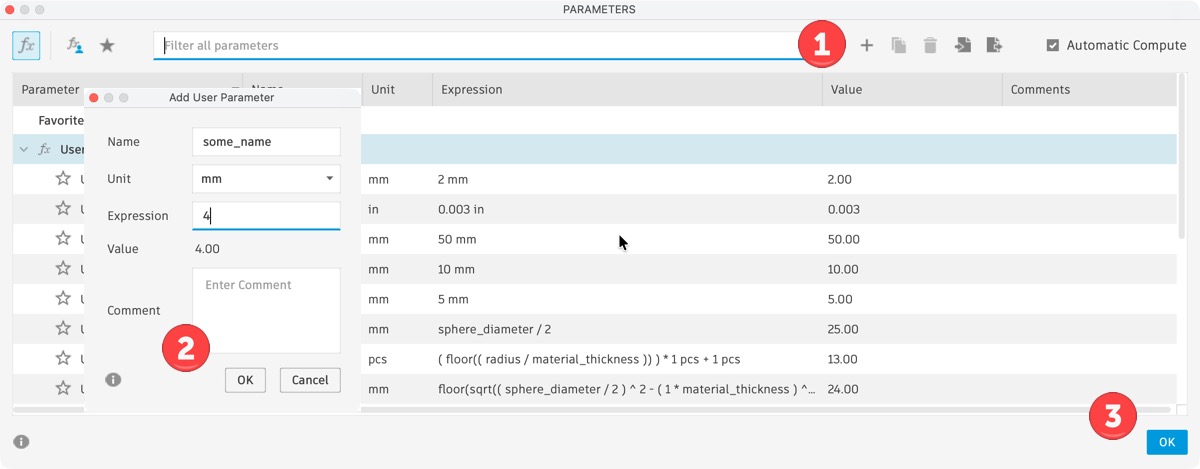Click value cell '2.00'

pos(840,179)
